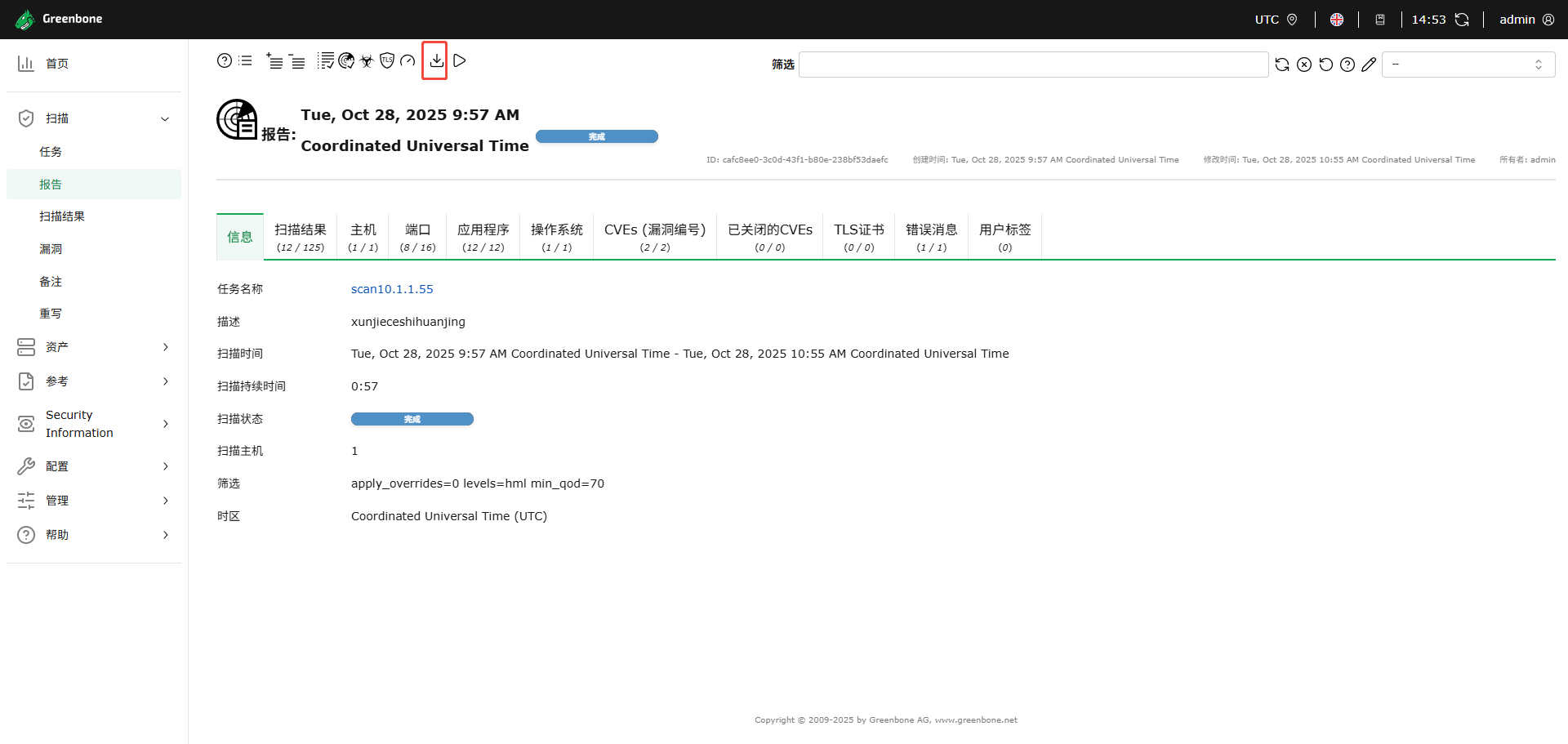The image size is (1568, 744).
Task: Remove report from assets icon
Action: coord(297,61)
